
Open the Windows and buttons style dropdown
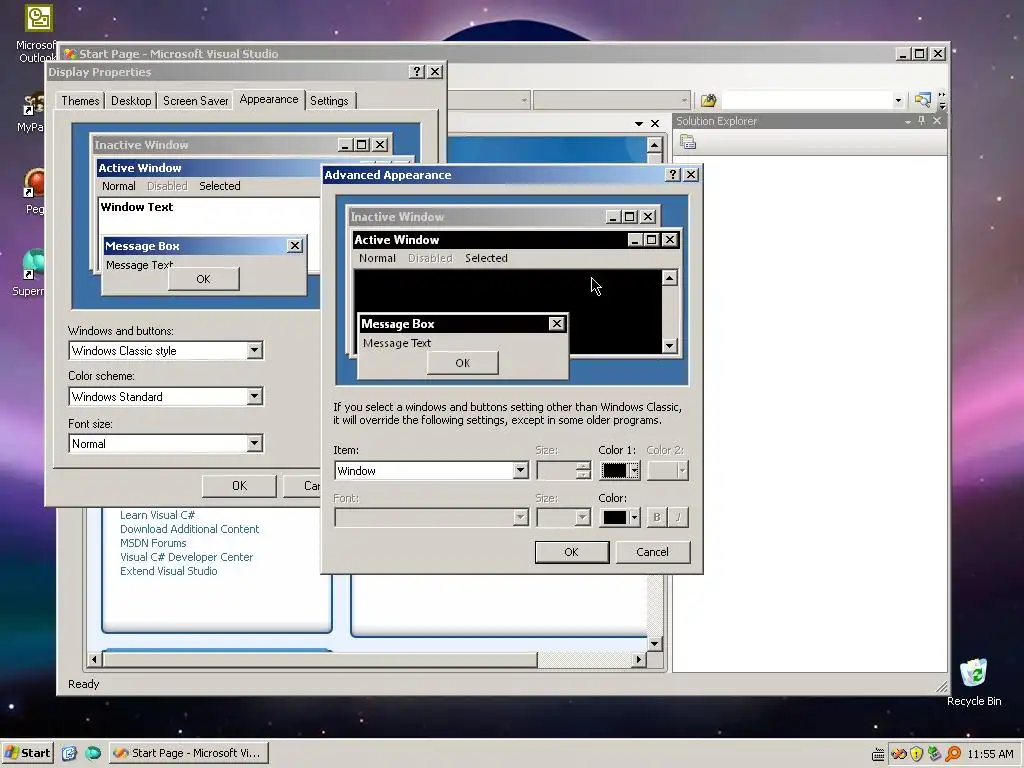point(255,350)
